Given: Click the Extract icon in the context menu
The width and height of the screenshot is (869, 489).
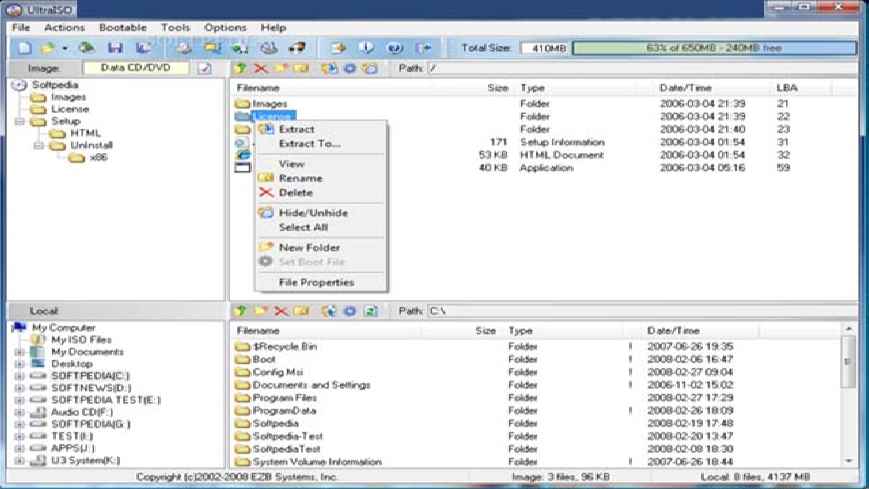Looking at the screenshot, I should [266, 129].
